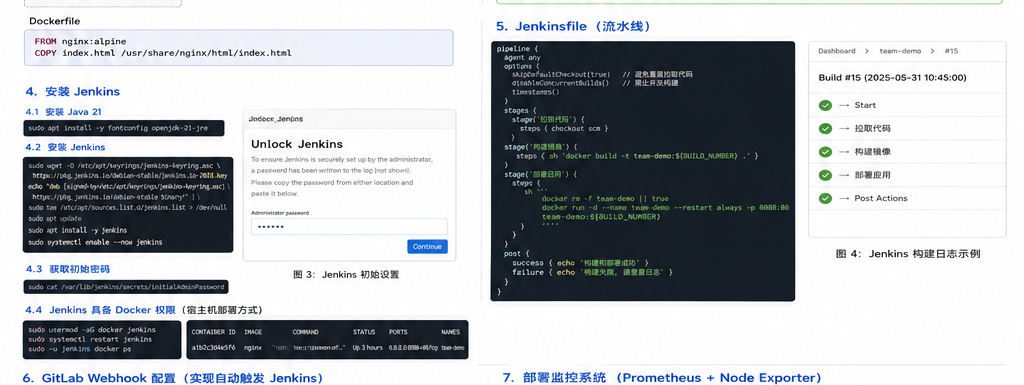Focus the Administrator password input field
1024x385 pixels.
pos(349,226)
